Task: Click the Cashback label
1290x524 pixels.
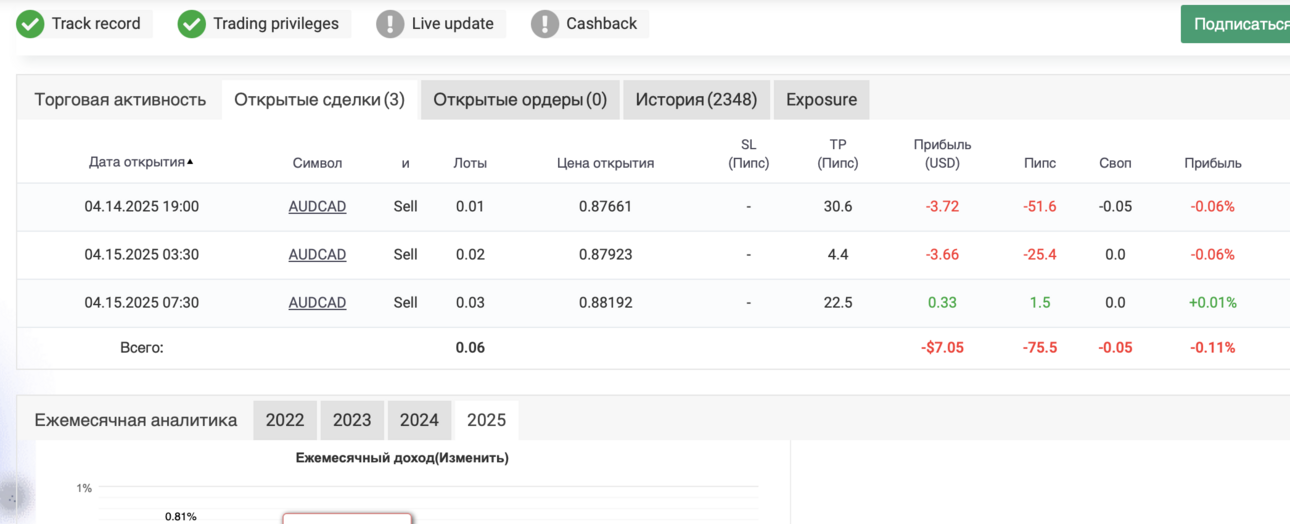Action: coord(602,24)
